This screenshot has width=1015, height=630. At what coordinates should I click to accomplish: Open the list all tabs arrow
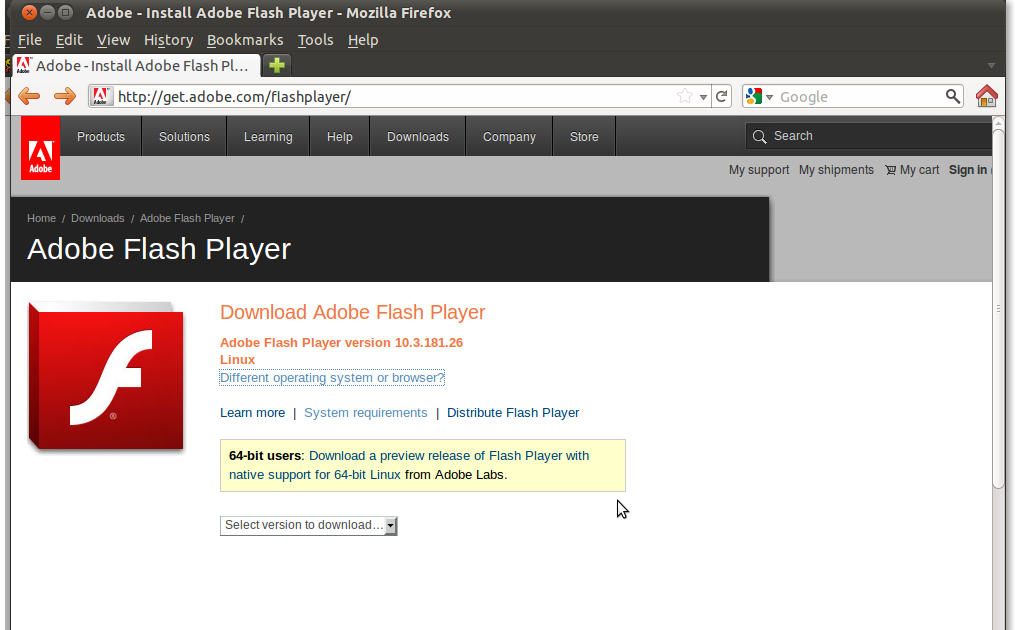pyautogui.click(x=991, y=65)
